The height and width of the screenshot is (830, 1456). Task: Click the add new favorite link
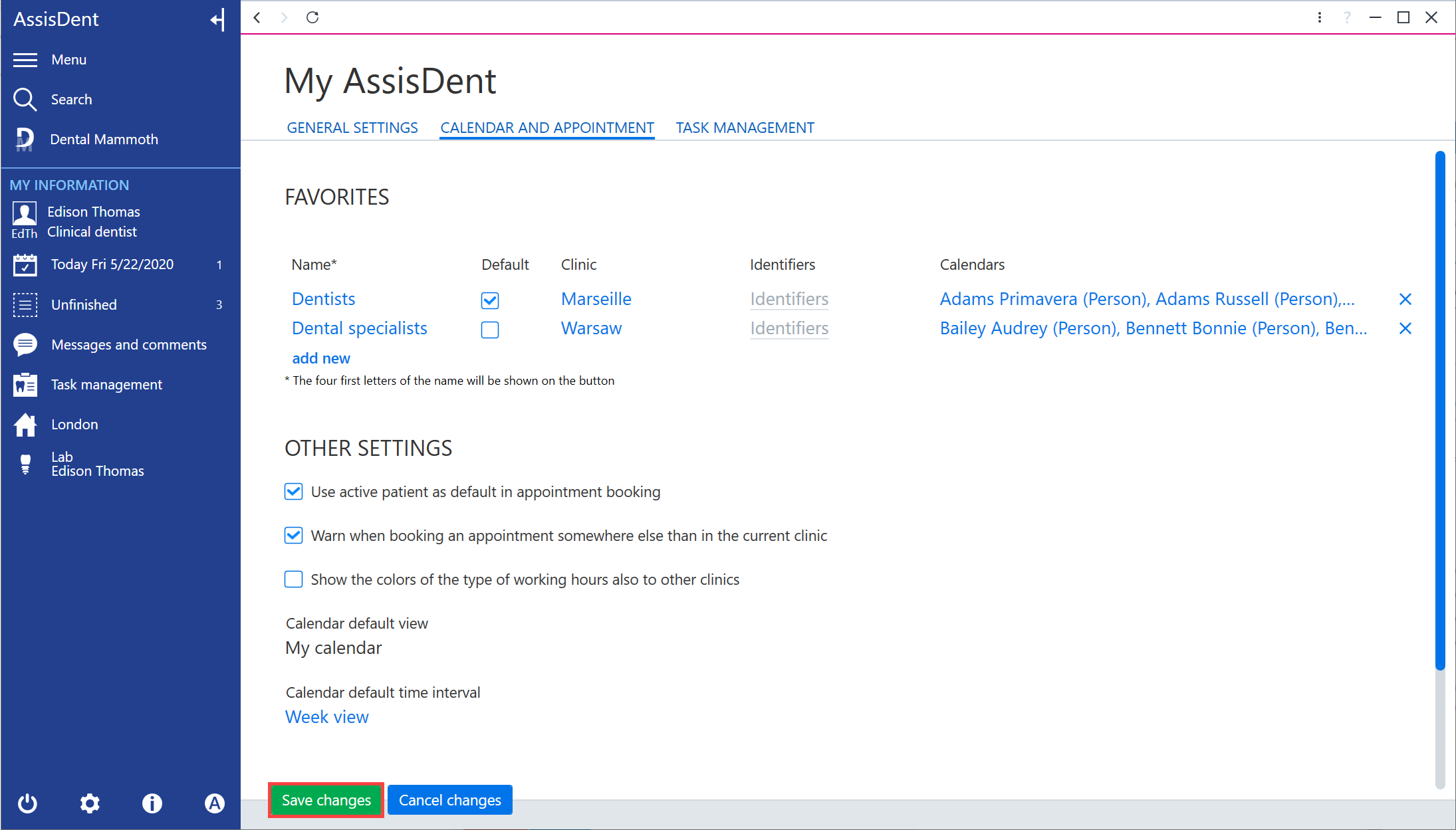click(x=321, y=358)
